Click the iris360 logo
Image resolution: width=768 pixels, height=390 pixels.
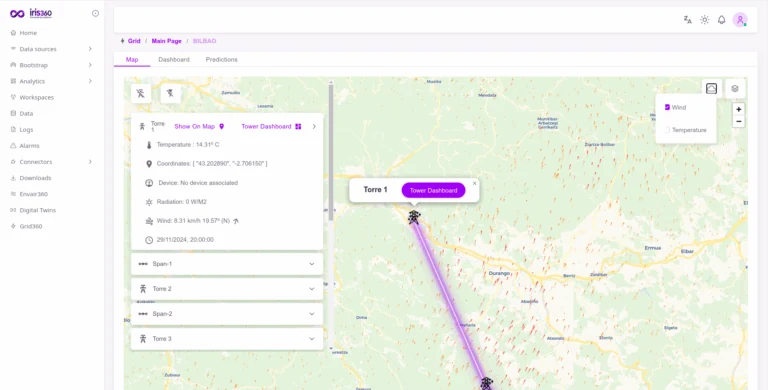click(31, 13)
